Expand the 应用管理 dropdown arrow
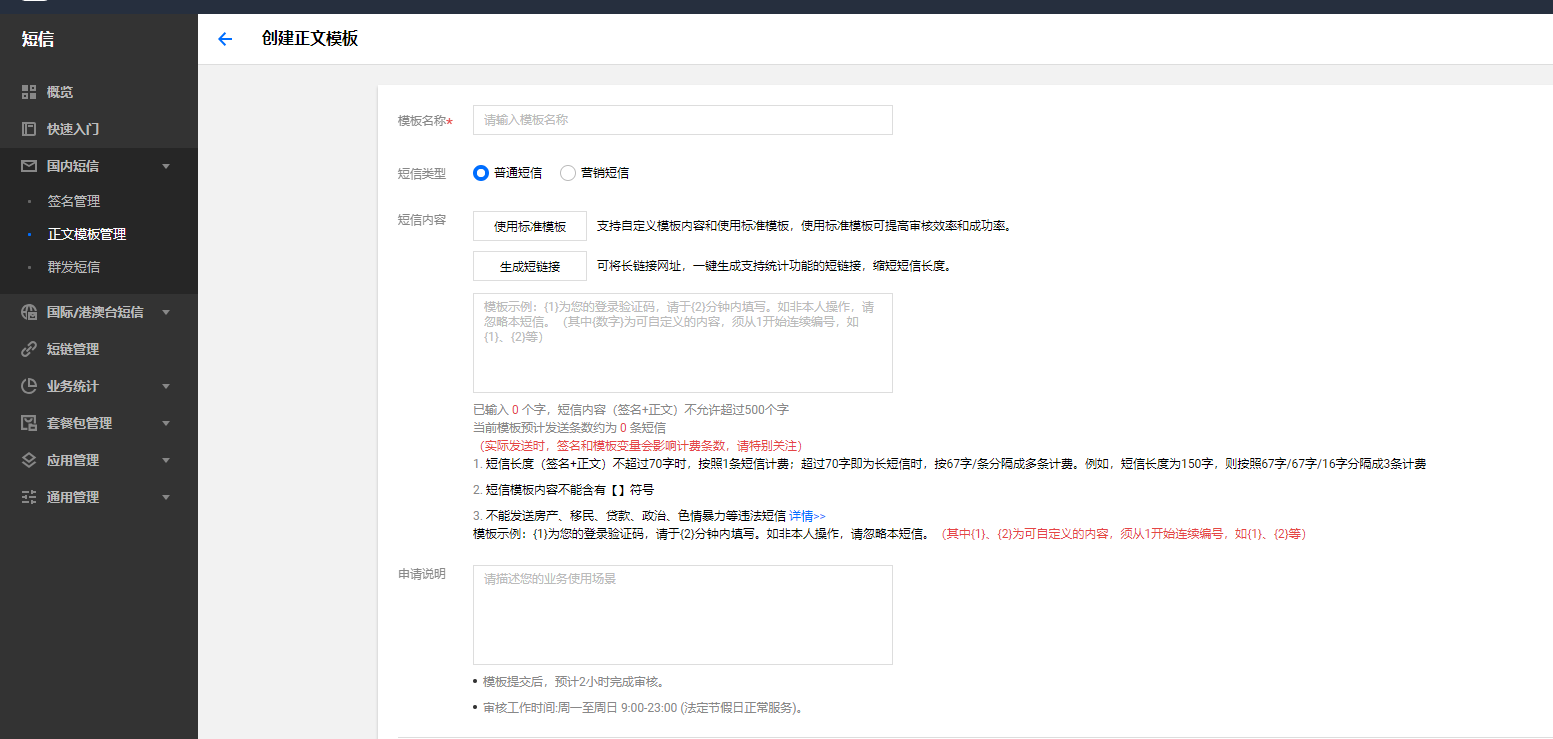The width and height of the screenshot is (1553, 739). pos(166,460)
